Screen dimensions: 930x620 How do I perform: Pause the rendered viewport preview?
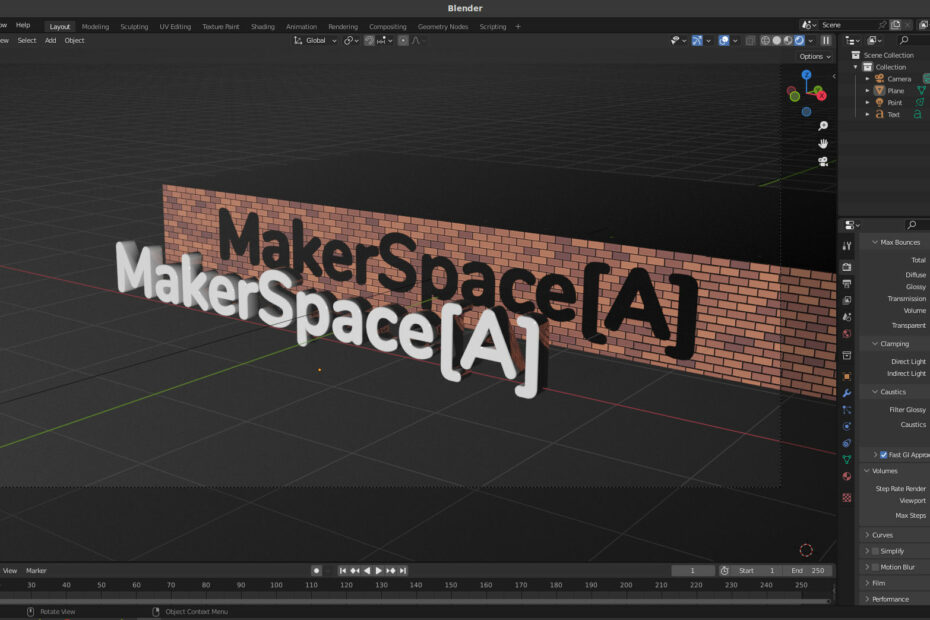click(826, 40)
